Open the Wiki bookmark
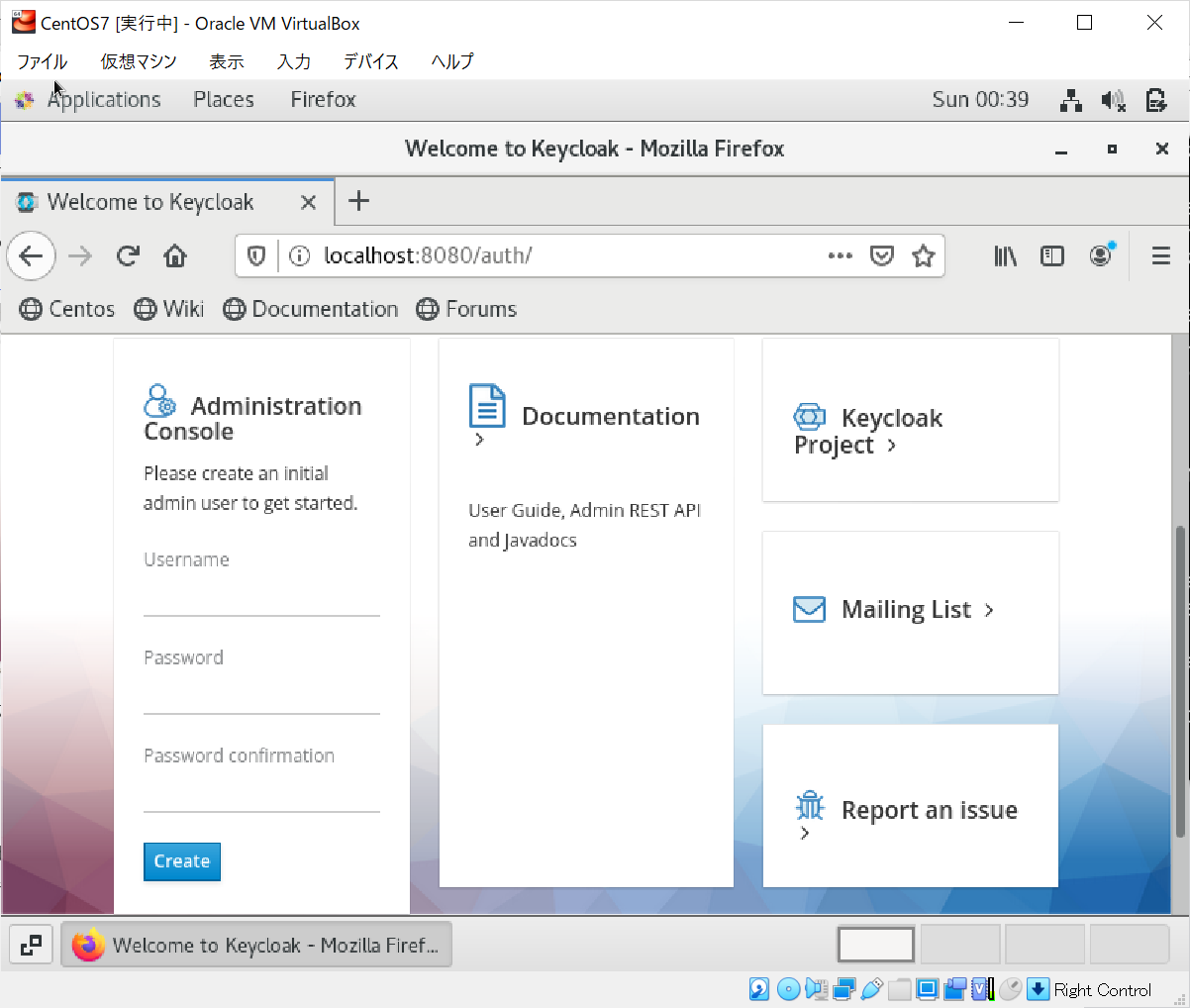The image size is (1190, 1008). pyautogui.click(x=169, y=309)
